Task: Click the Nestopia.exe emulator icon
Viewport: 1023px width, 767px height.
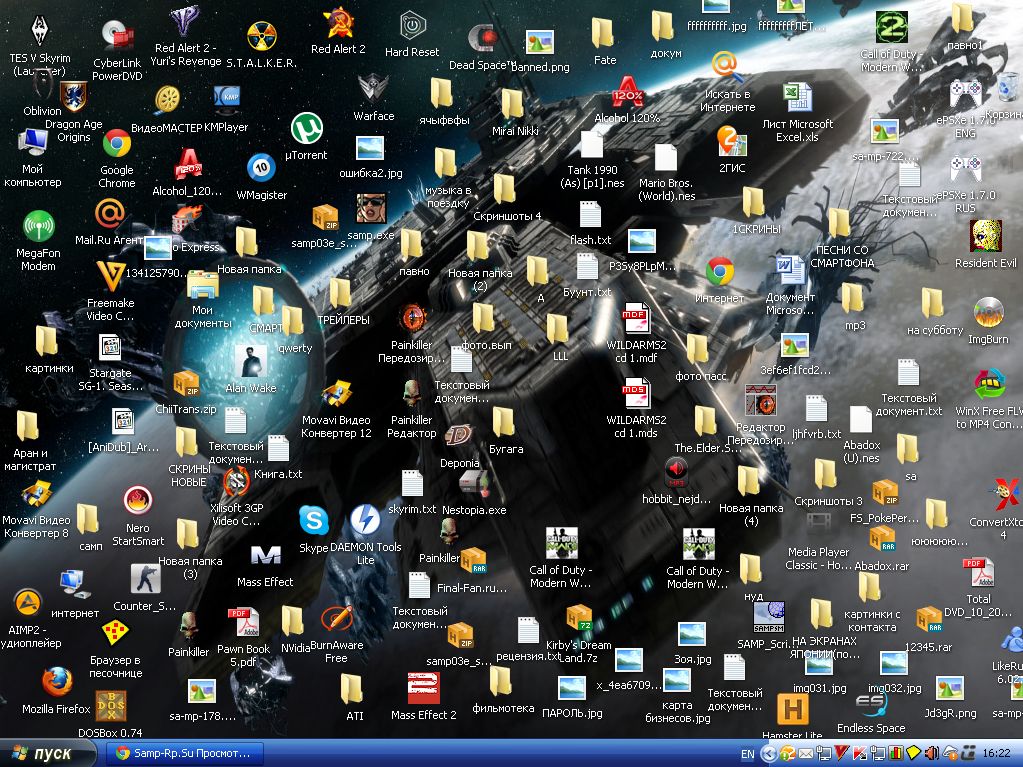Action: pos(474,484)
